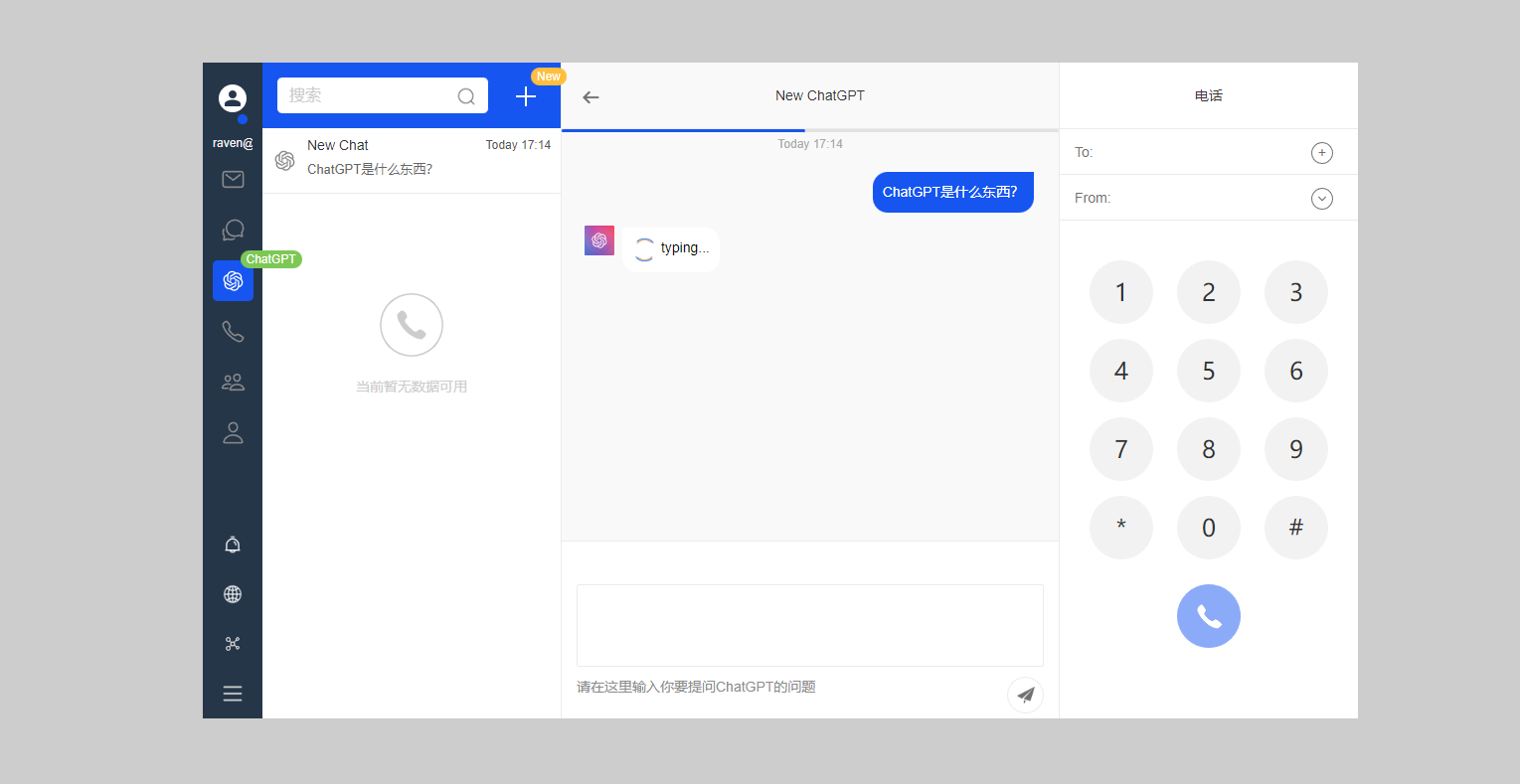The image size is (1520, 784).
Task: Tap the asterisk key on keypad
Action: [1121, 528]
